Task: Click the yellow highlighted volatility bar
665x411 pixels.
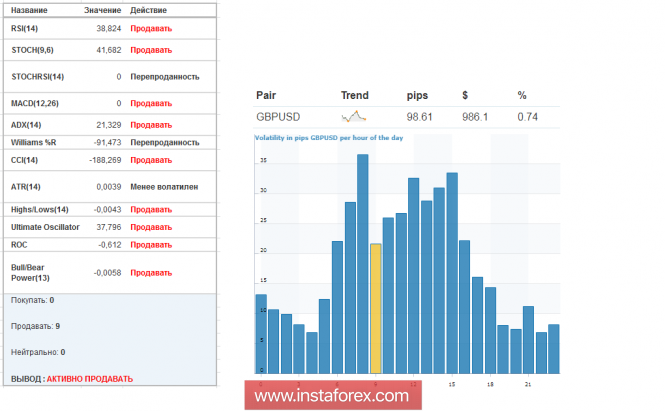Action: pyautogui.click(x=376, y=307)
